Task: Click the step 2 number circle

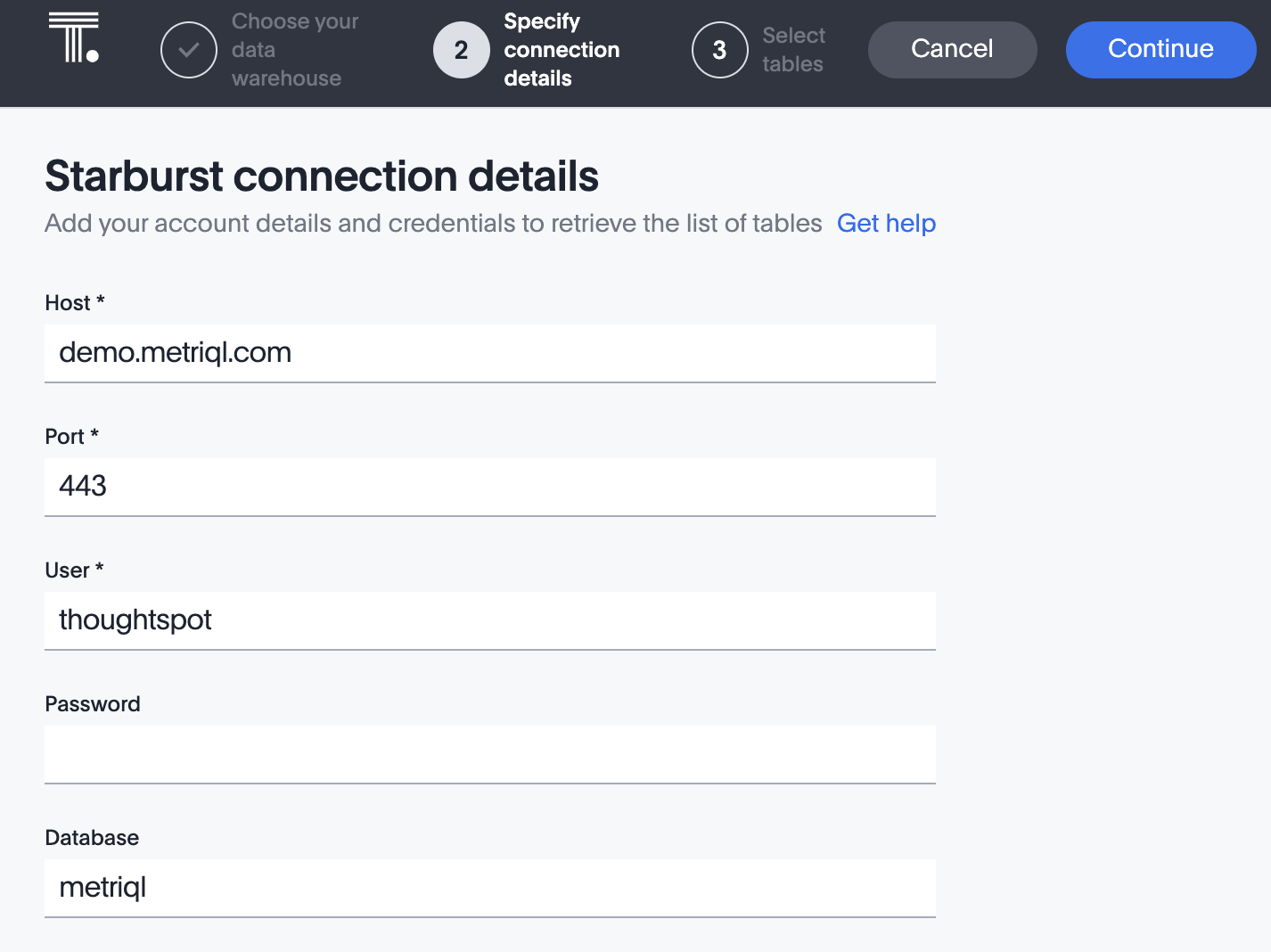Action: [x=461, y=50]
